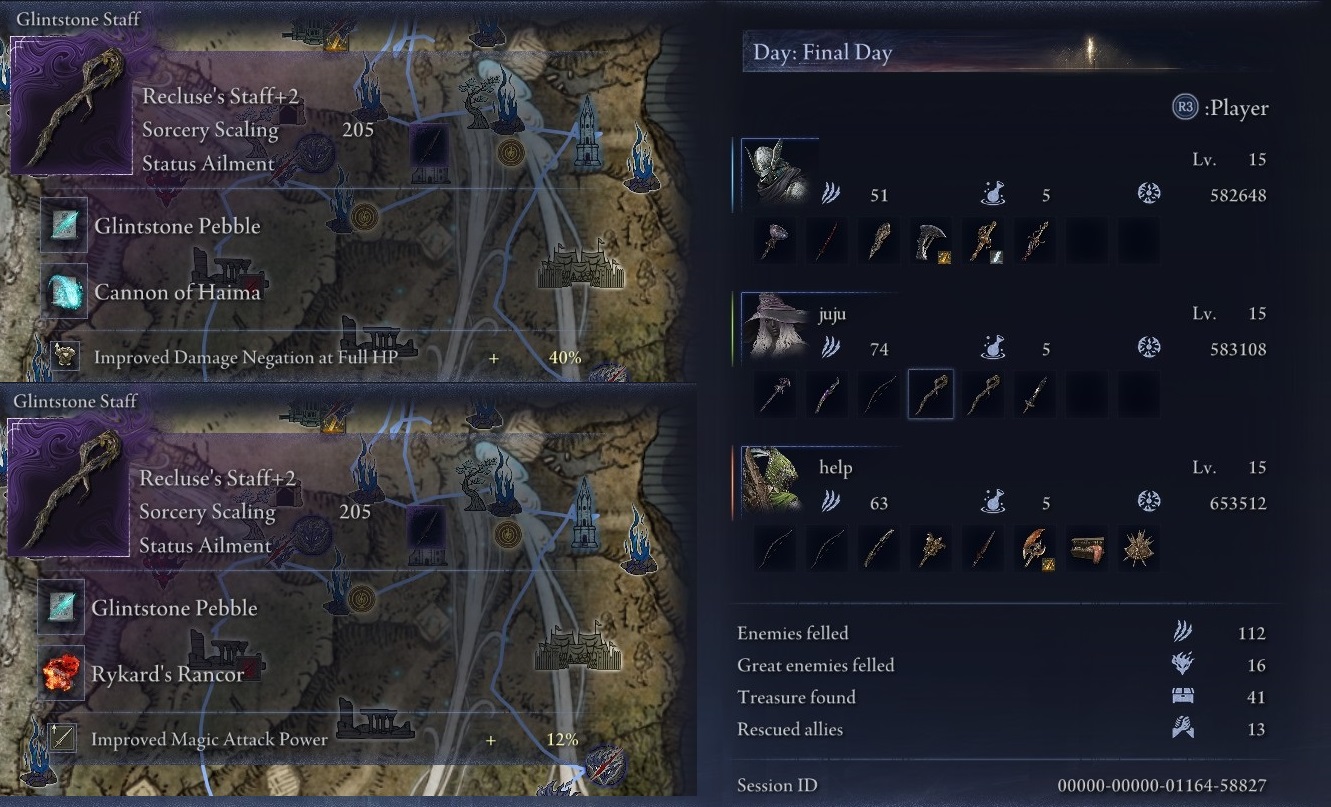The image size is (1331, 807).
Task: Click the Great enemies felled stat icon
Action: click(x=1182, y=665)
